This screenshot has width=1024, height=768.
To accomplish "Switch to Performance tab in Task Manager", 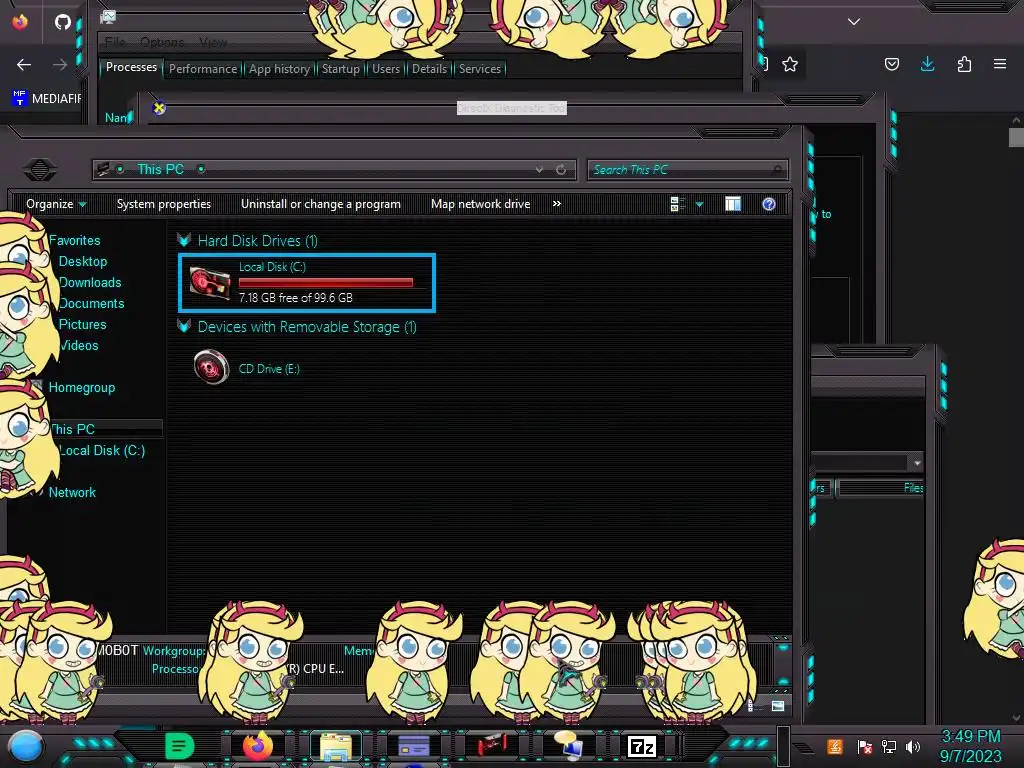I will pos(202,69).
